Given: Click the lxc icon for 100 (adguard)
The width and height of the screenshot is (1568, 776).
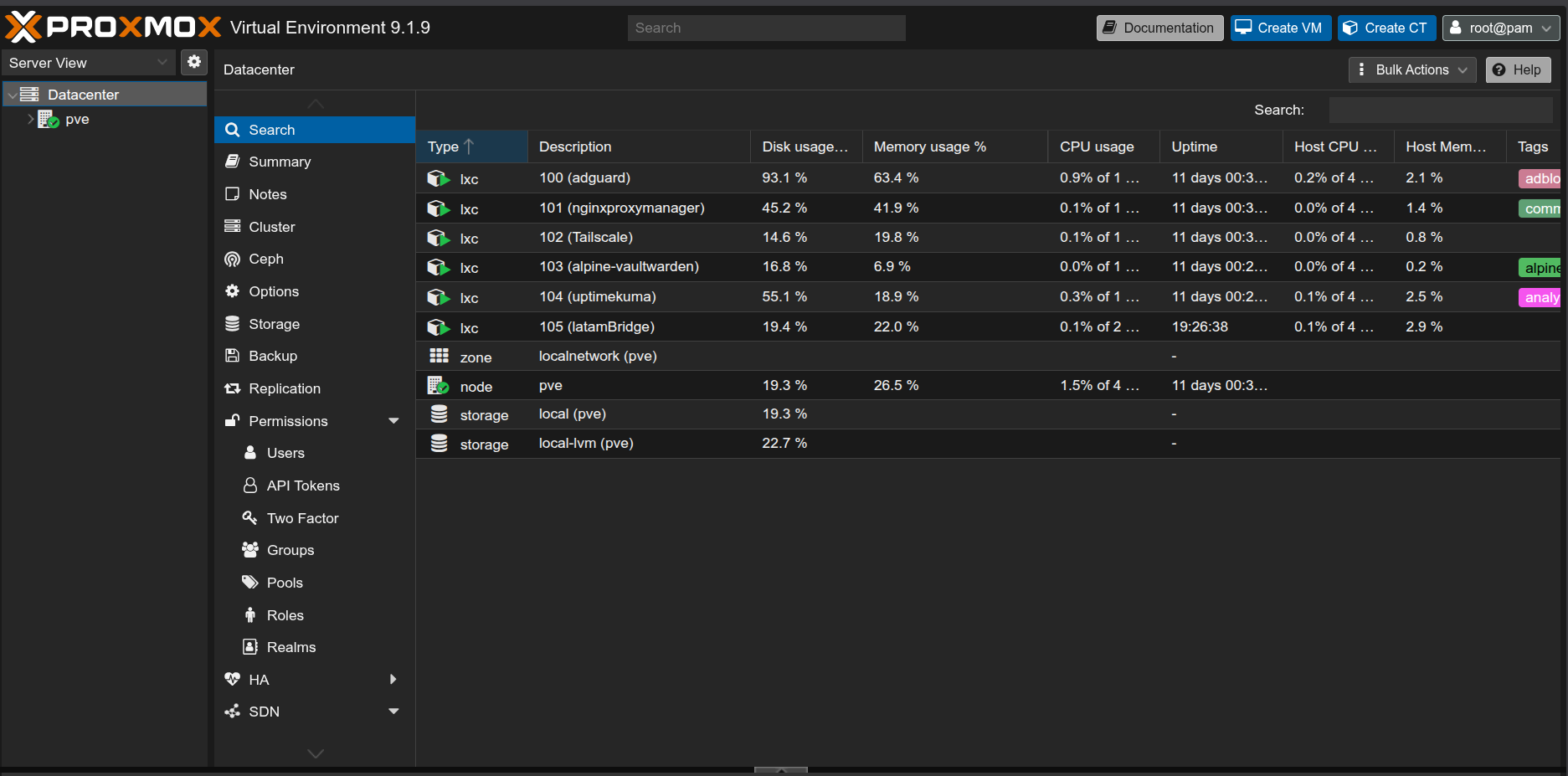Looking at the screenshot, I should coord(439,178).
